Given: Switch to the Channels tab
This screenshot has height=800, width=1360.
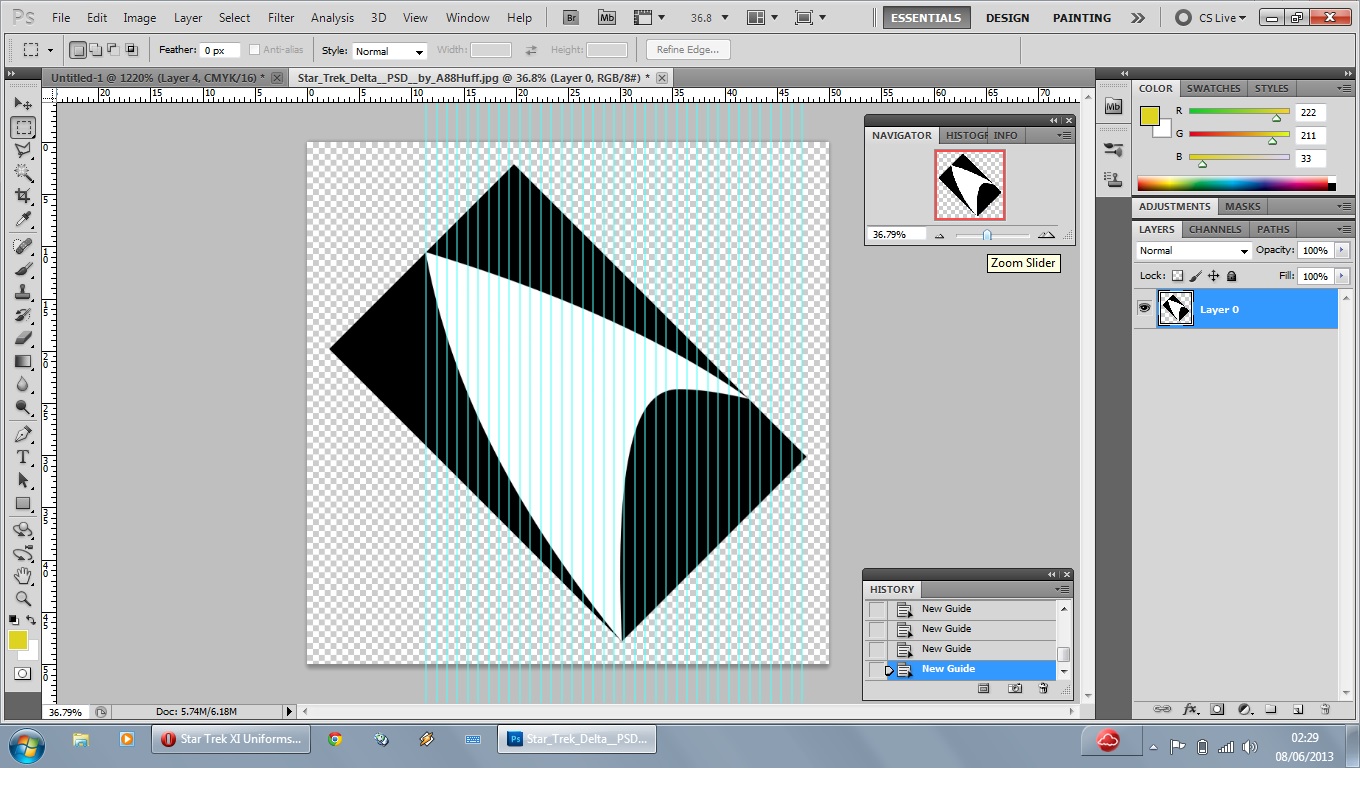Looking at the screenshot, I should [1215, 229].
